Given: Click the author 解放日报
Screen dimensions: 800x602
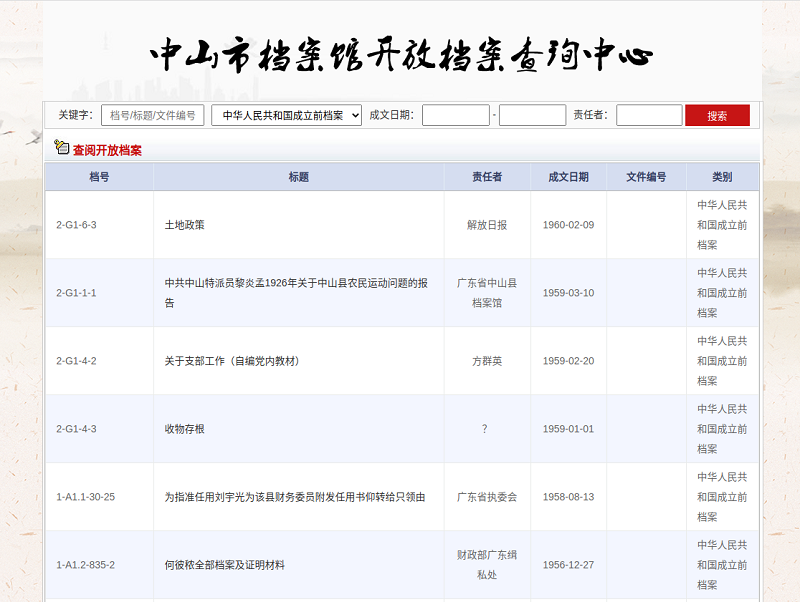Looking at the screenshot, I should point(487,225).
